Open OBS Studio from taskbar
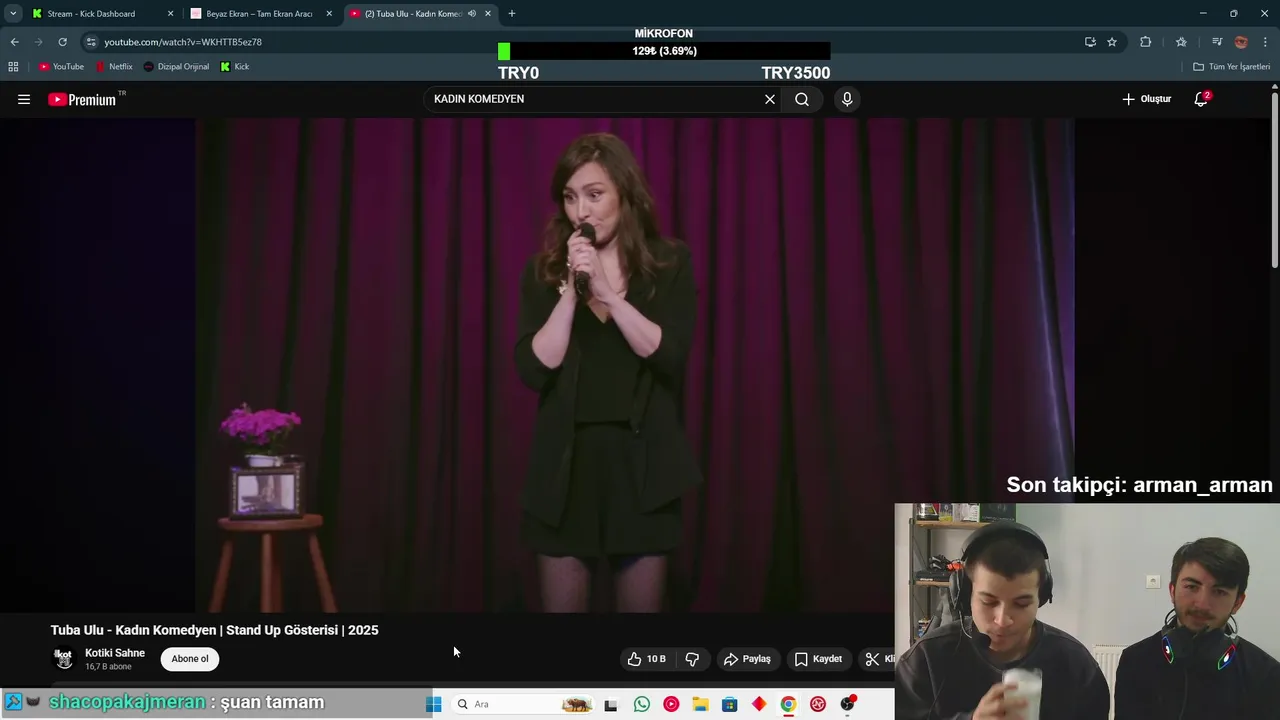 [847, 704]
